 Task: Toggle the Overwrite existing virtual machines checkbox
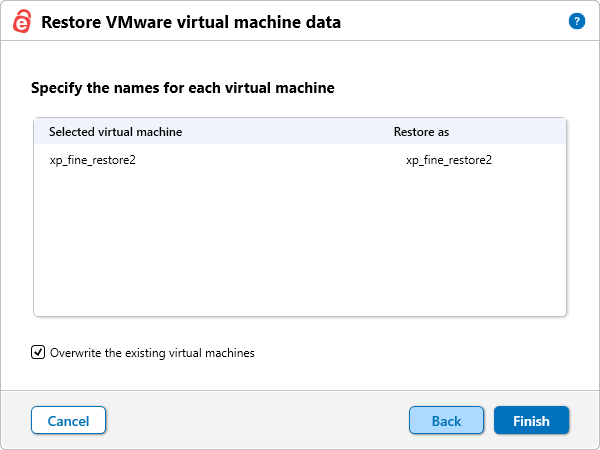[38, 352]
